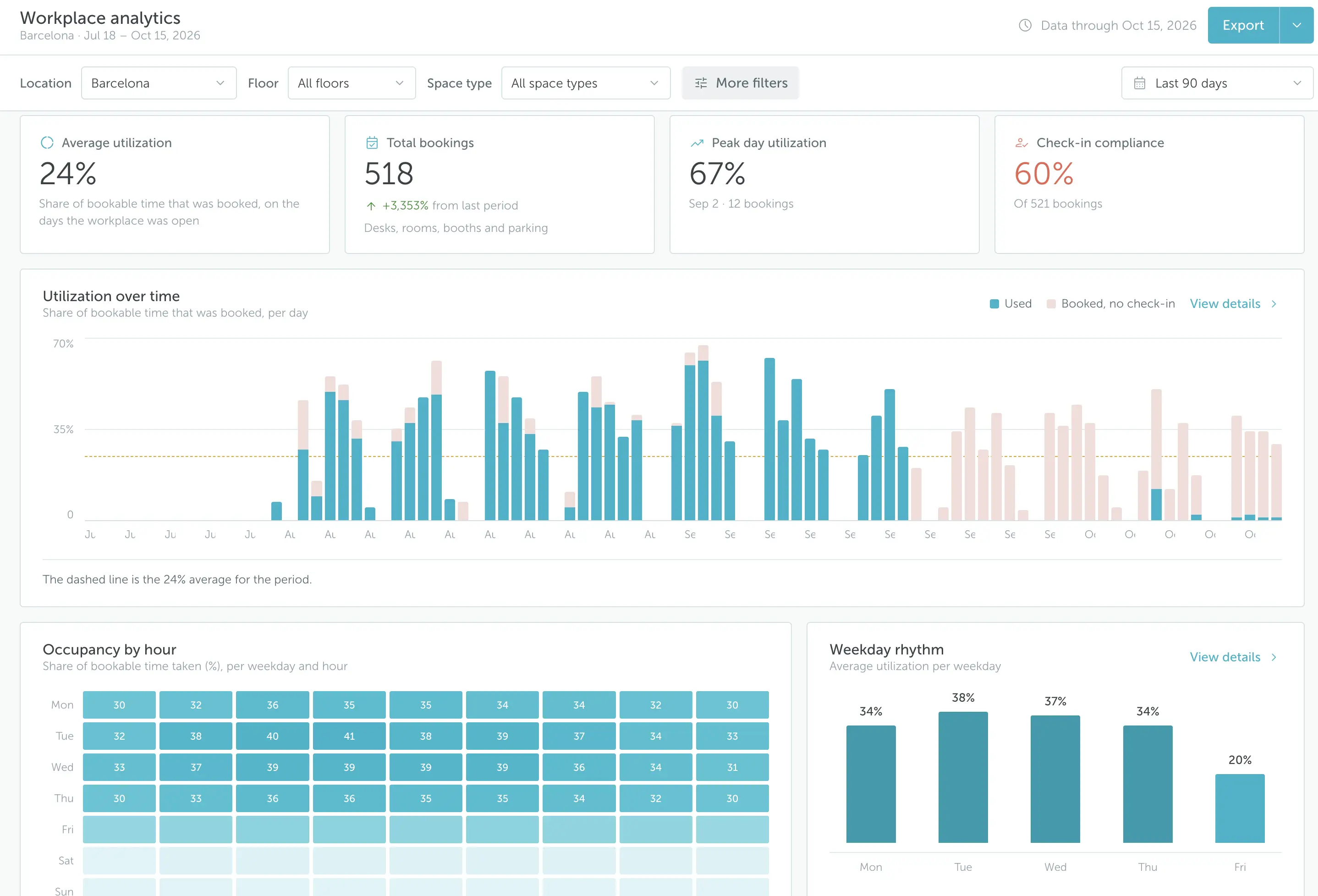1318x896 pixels.
Task: Click chevron next to Weekday rhythm View details
Action: point(1274,657)
